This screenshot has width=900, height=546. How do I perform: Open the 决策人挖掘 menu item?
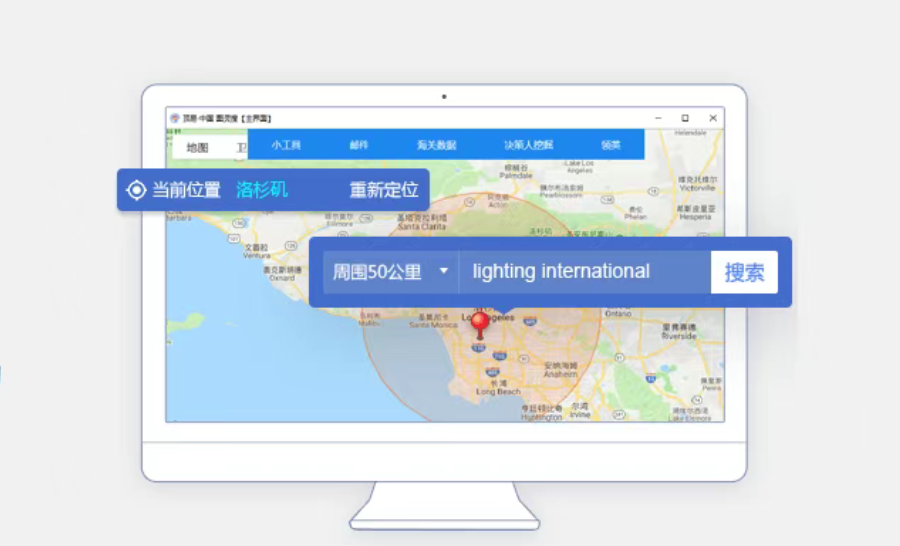[x=529, y=145]
